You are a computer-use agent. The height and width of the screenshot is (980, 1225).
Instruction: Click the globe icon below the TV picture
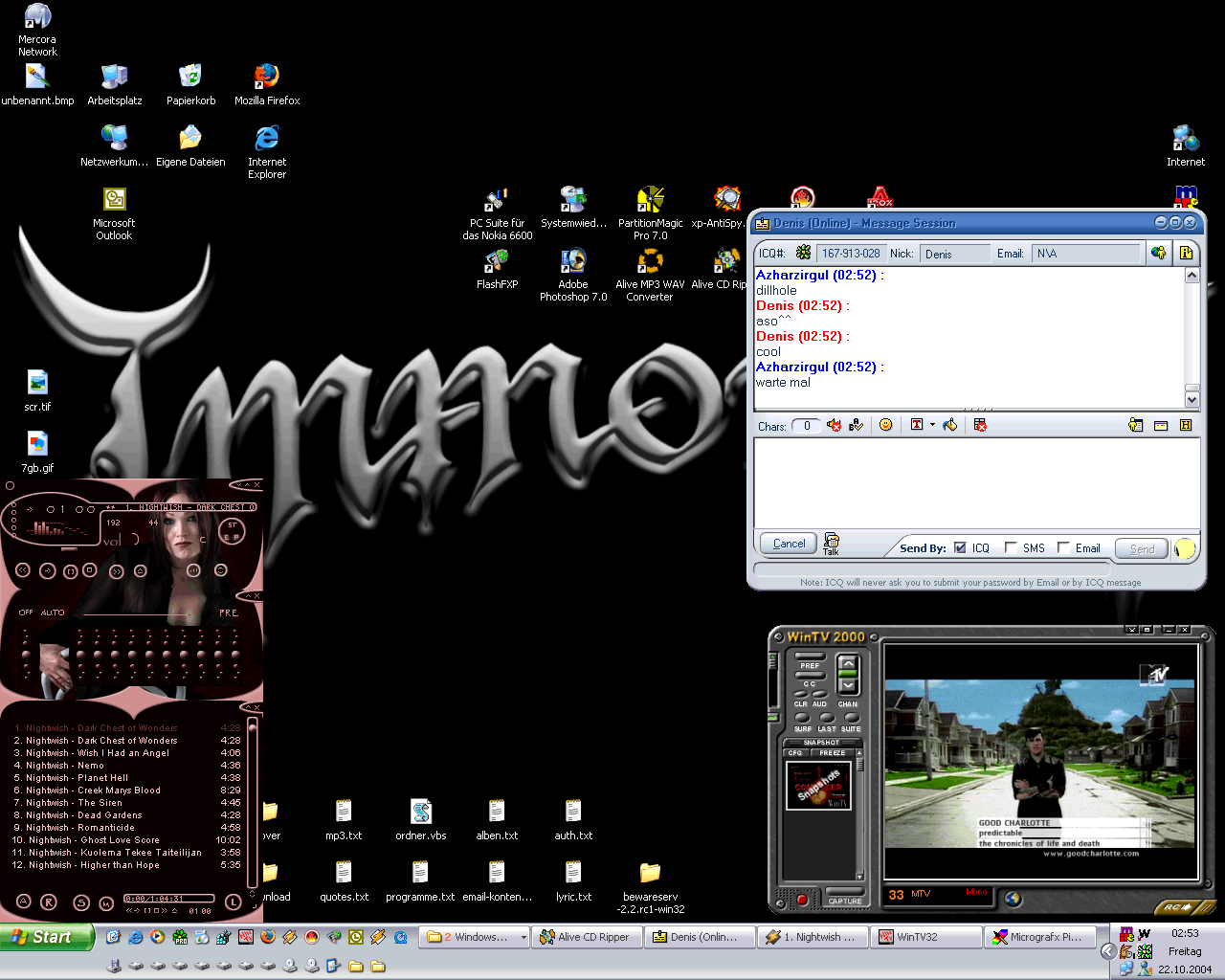[1013, 899]
